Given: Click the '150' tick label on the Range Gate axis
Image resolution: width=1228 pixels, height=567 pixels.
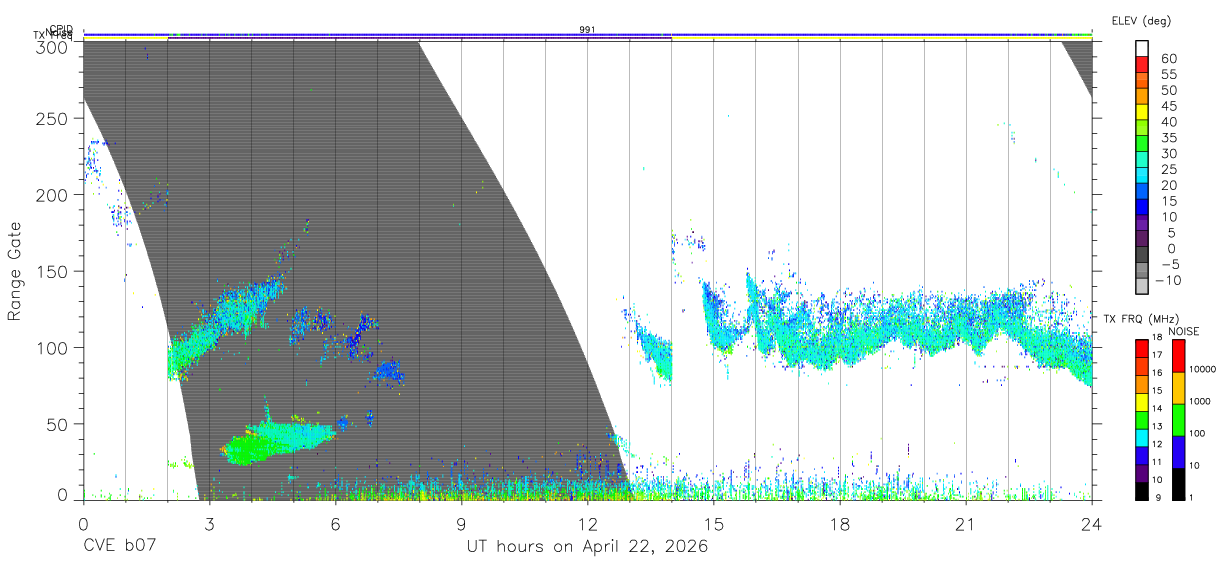Looking at the screenshot, I should click(53, 272).
